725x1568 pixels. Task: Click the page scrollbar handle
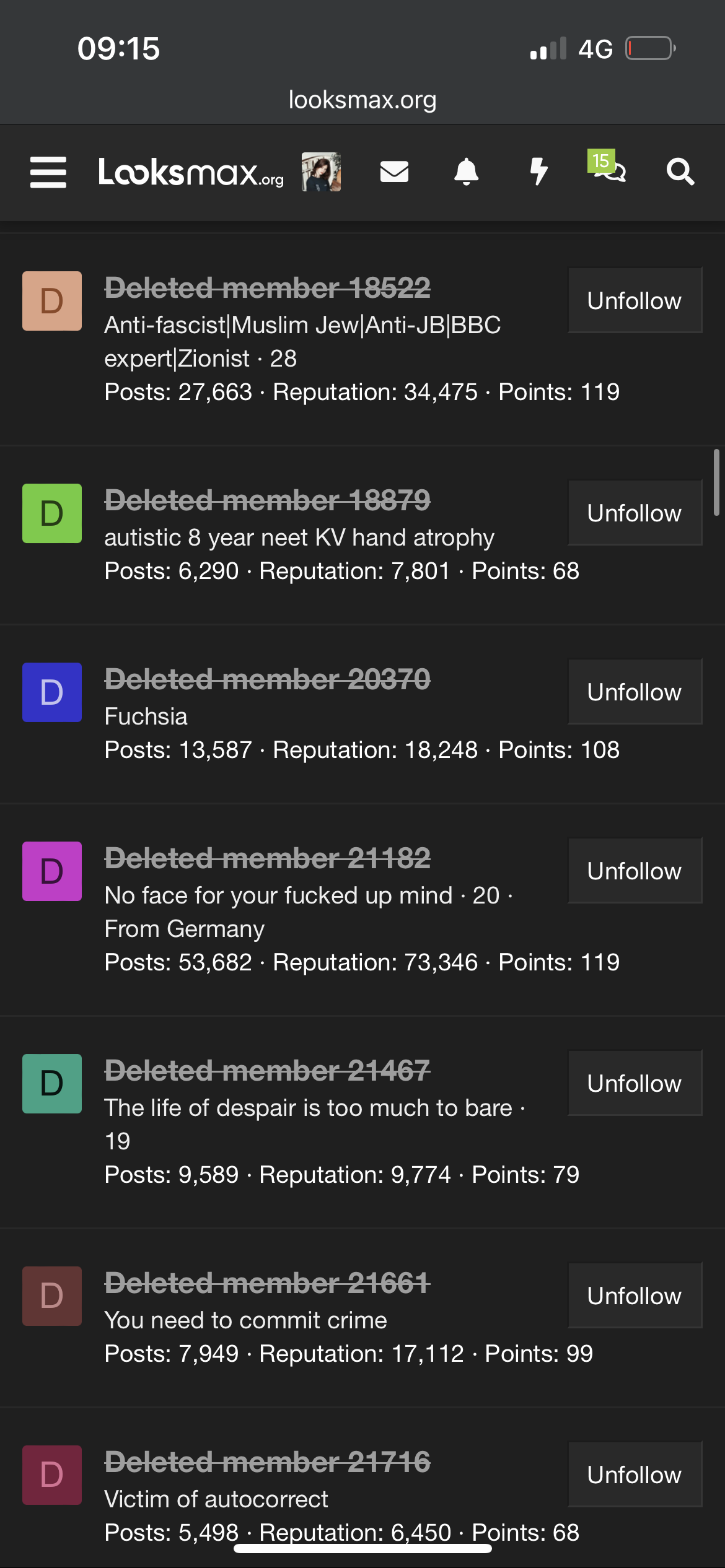tap(716, 482)
